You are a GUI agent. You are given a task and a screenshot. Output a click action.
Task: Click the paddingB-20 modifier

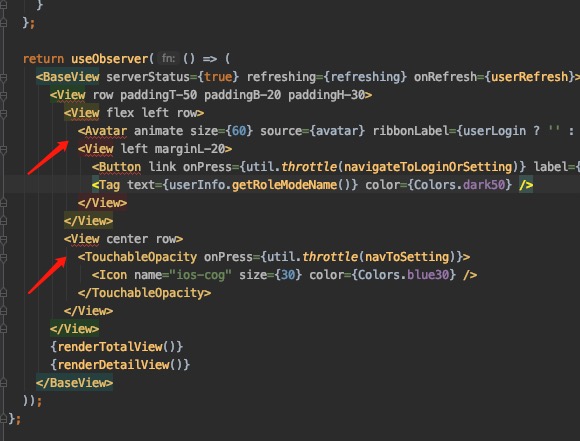tap(242, 95)
